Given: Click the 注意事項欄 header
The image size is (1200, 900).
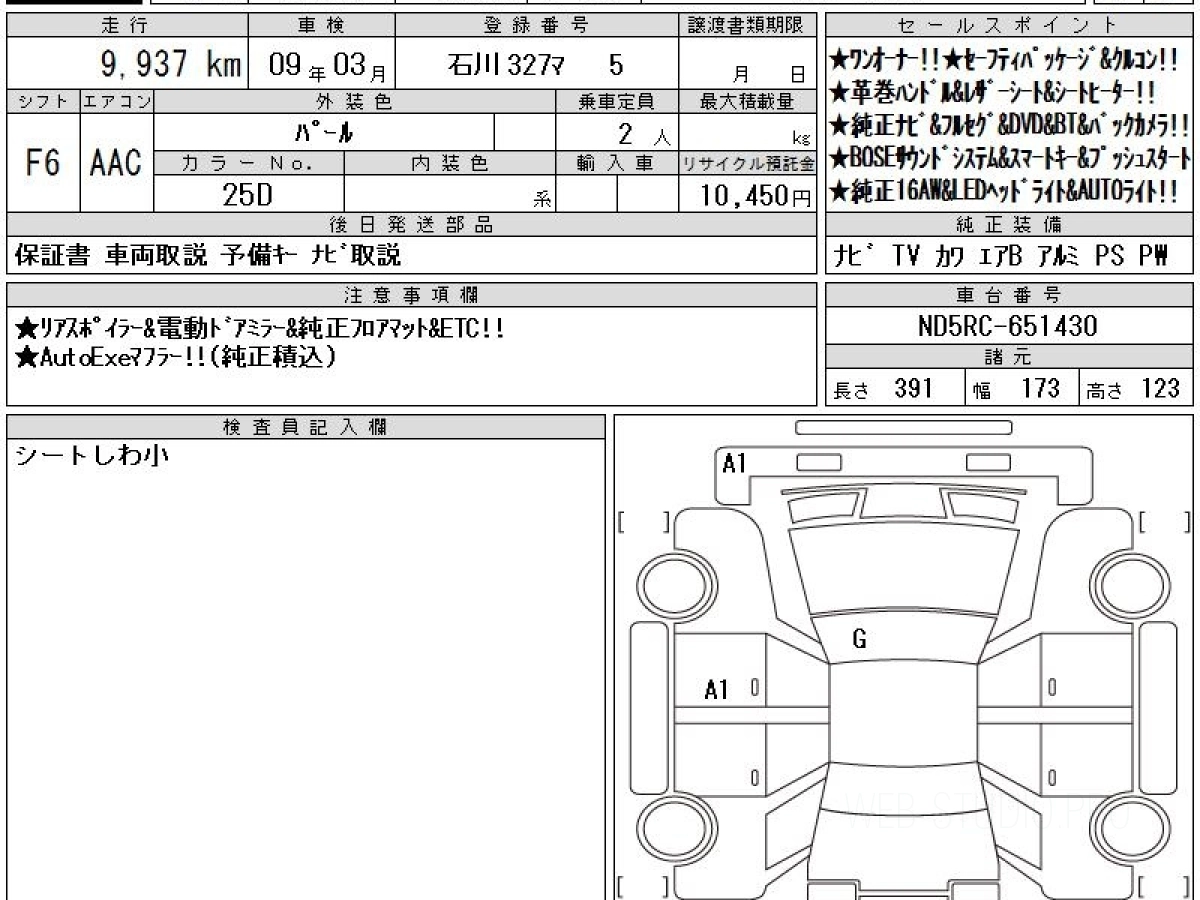Looking at the screenshot, I should coord(412,295).
